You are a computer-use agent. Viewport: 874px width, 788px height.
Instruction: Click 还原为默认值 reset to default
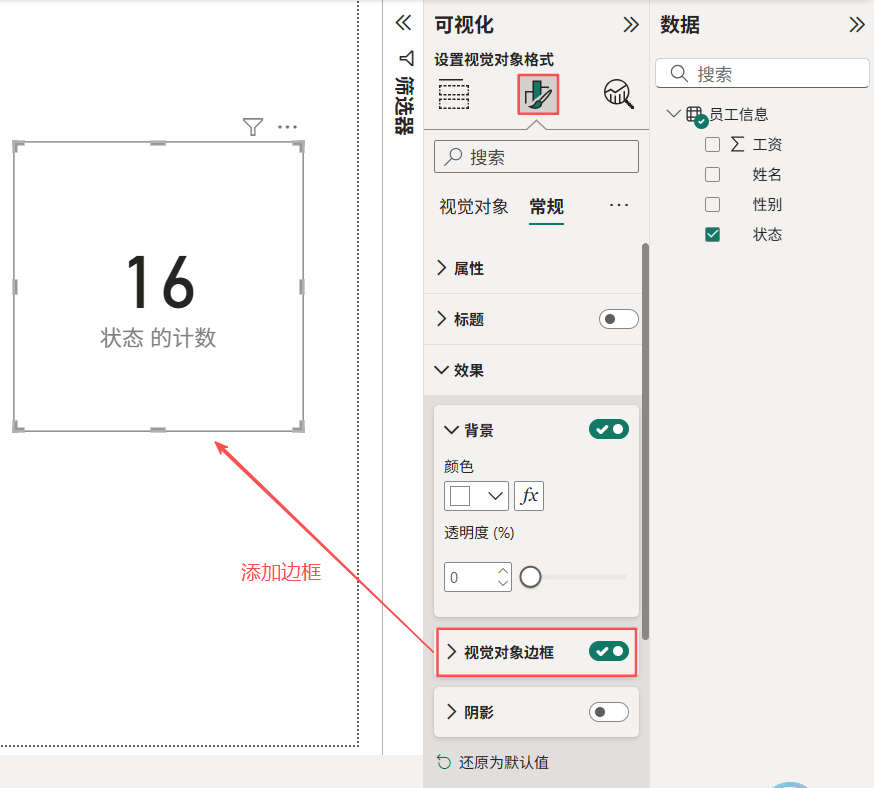click(503, 762)
